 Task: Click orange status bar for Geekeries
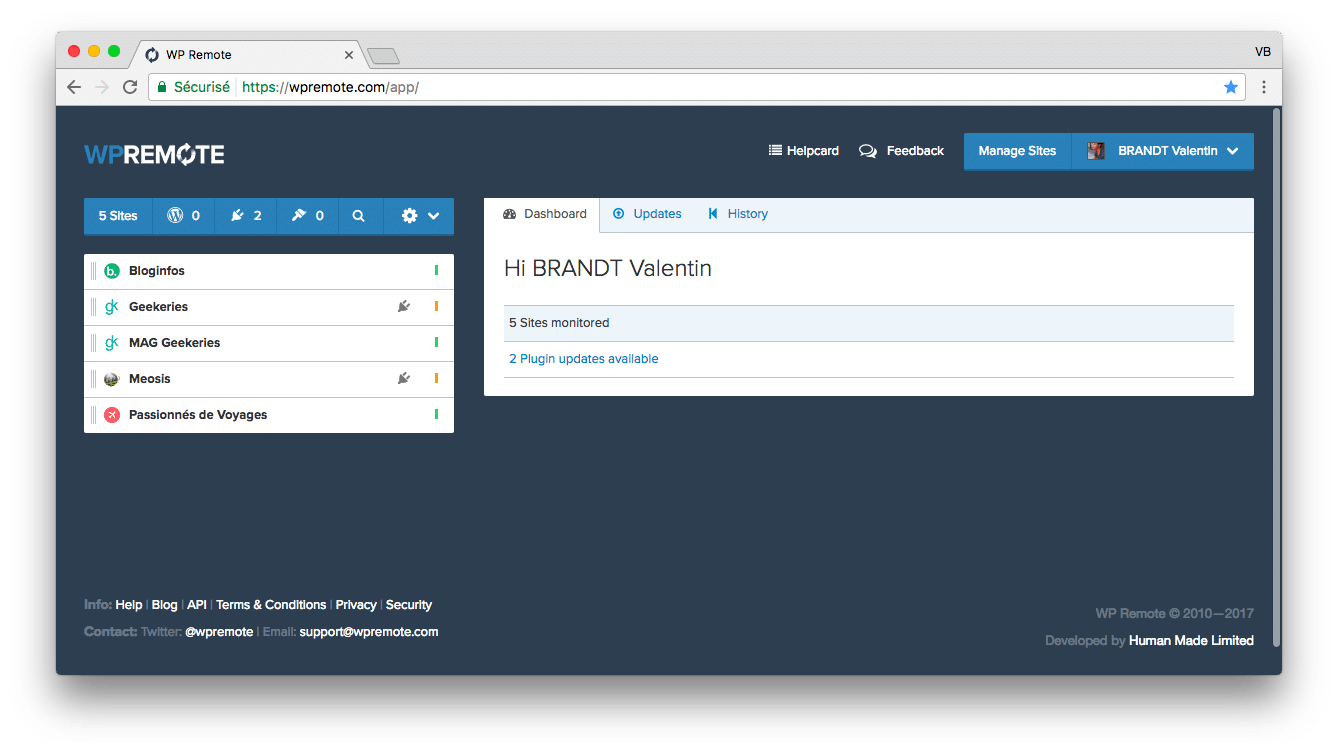click(436, 307)
